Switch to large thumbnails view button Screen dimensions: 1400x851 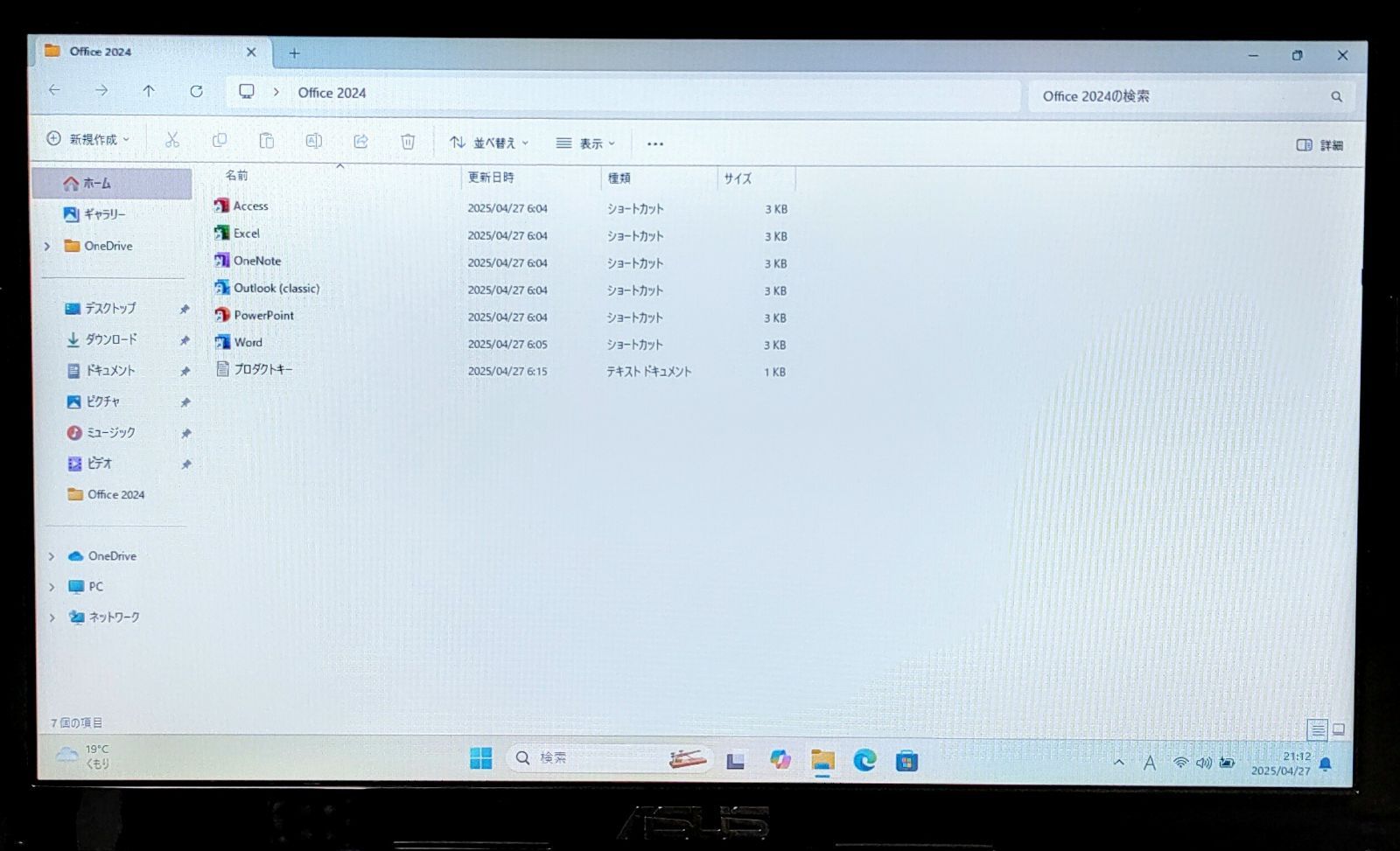(x=1338, y=729)
